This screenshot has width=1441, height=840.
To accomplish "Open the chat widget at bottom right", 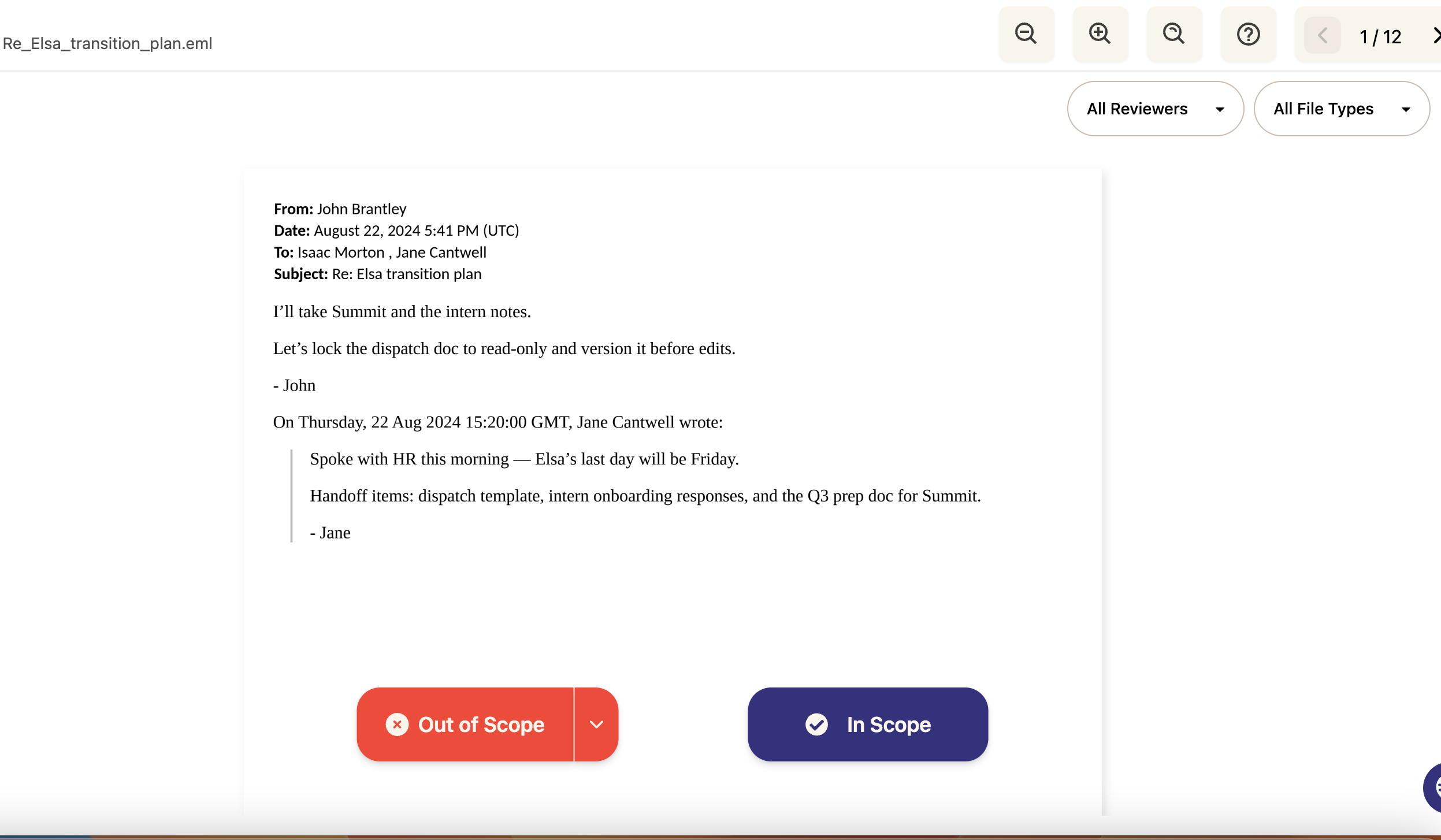I will 1432,787.
